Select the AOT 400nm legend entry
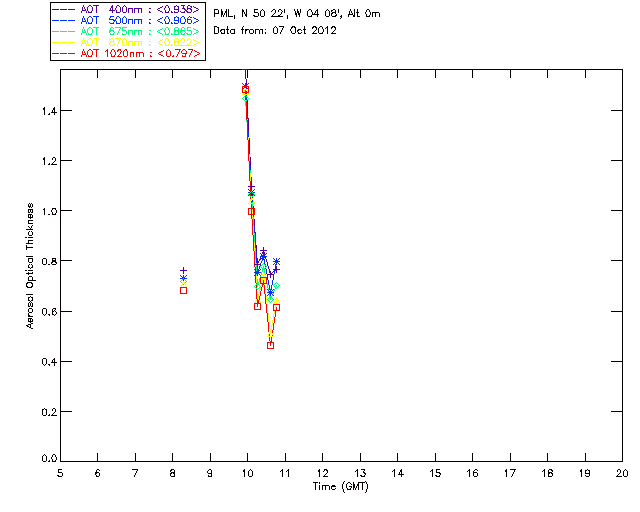The height and width of the screenshot is (512, 640). click(x=127, y=9)
